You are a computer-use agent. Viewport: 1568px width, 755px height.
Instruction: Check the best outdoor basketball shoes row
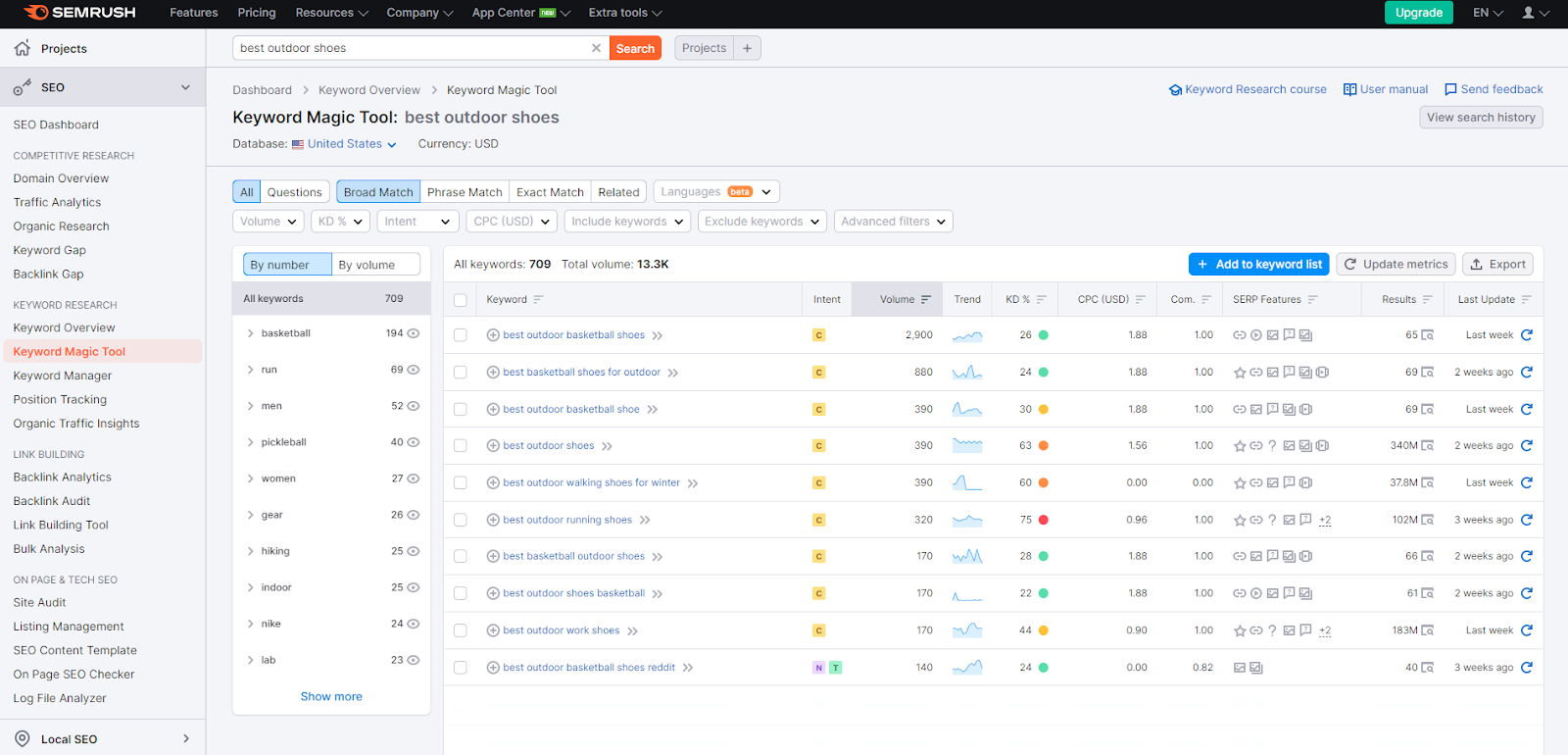(x=461, y=335)
